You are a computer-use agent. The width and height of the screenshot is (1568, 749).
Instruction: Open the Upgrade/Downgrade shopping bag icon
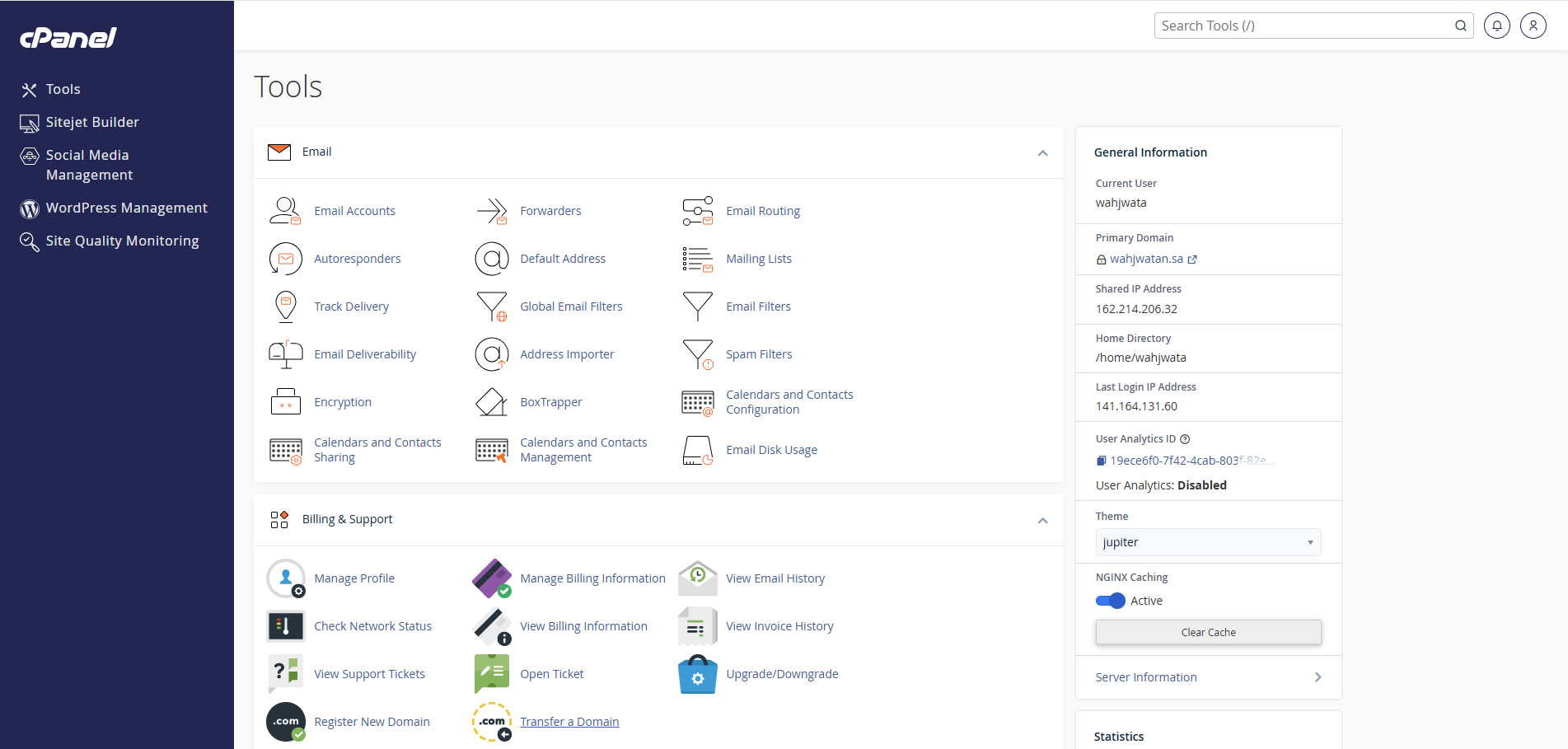coord(697,674)
